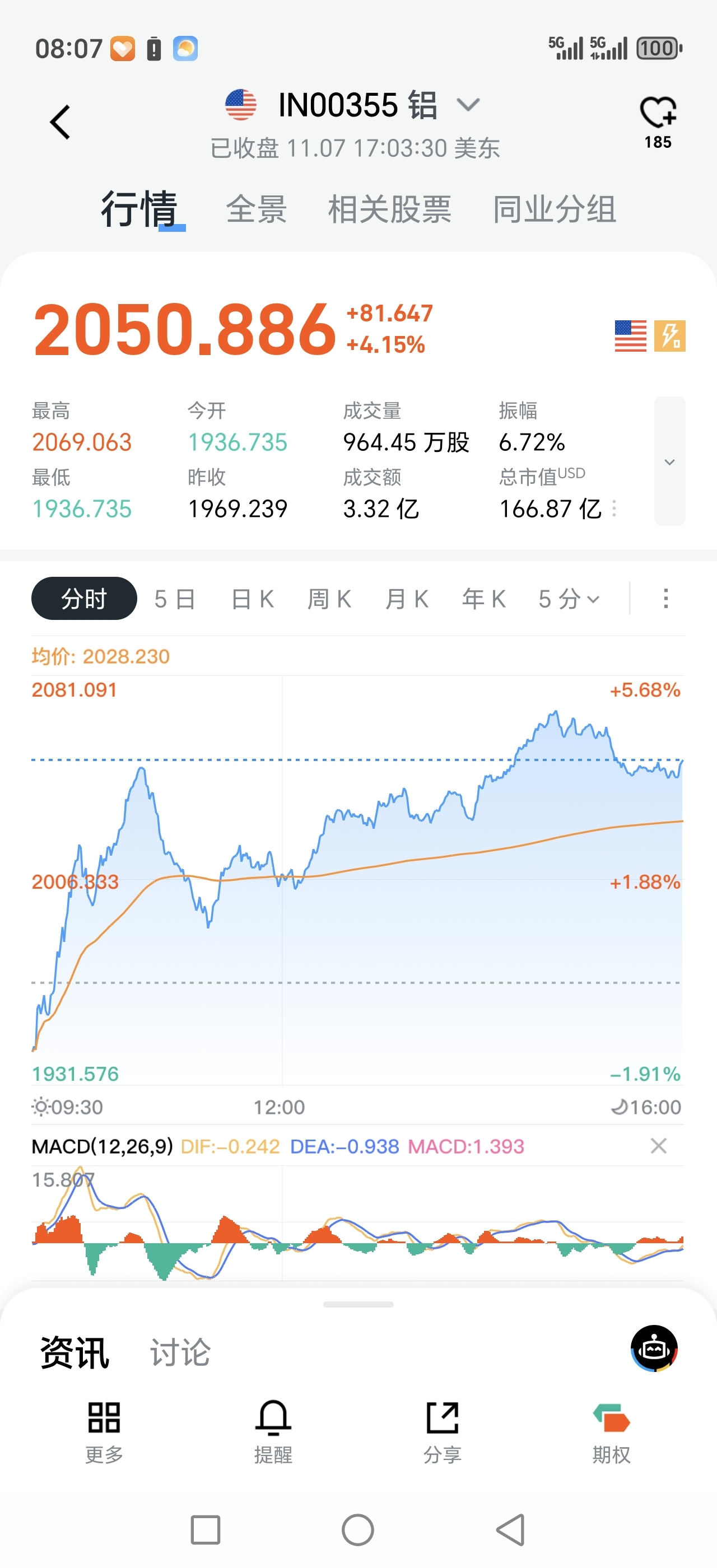Screen dimensions: 717x1568
Task: Tap the US flag market icon
Action: (x=631, y=336)
